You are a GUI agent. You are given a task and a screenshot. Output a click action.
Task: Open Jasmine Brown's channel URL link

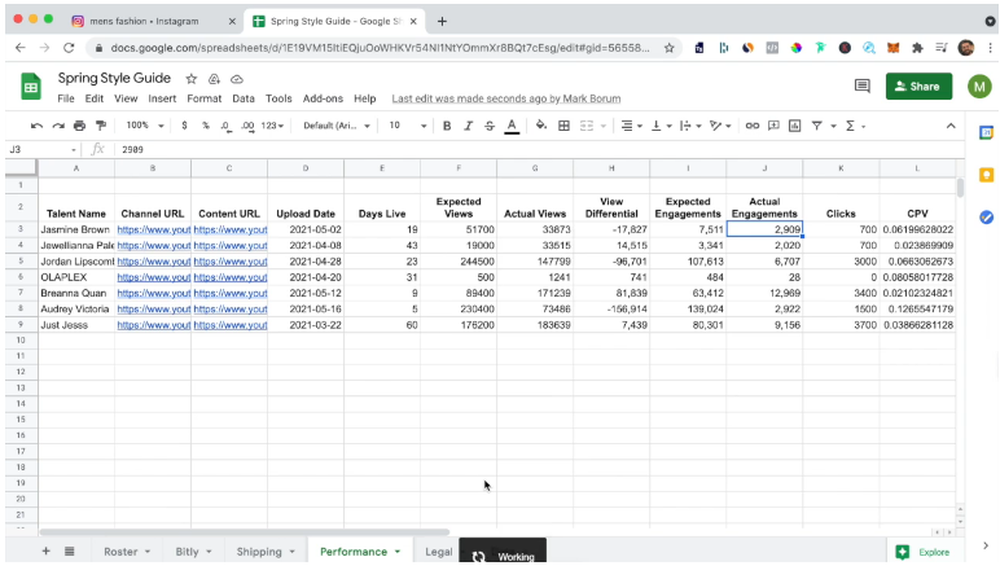(x=152, y=229)
